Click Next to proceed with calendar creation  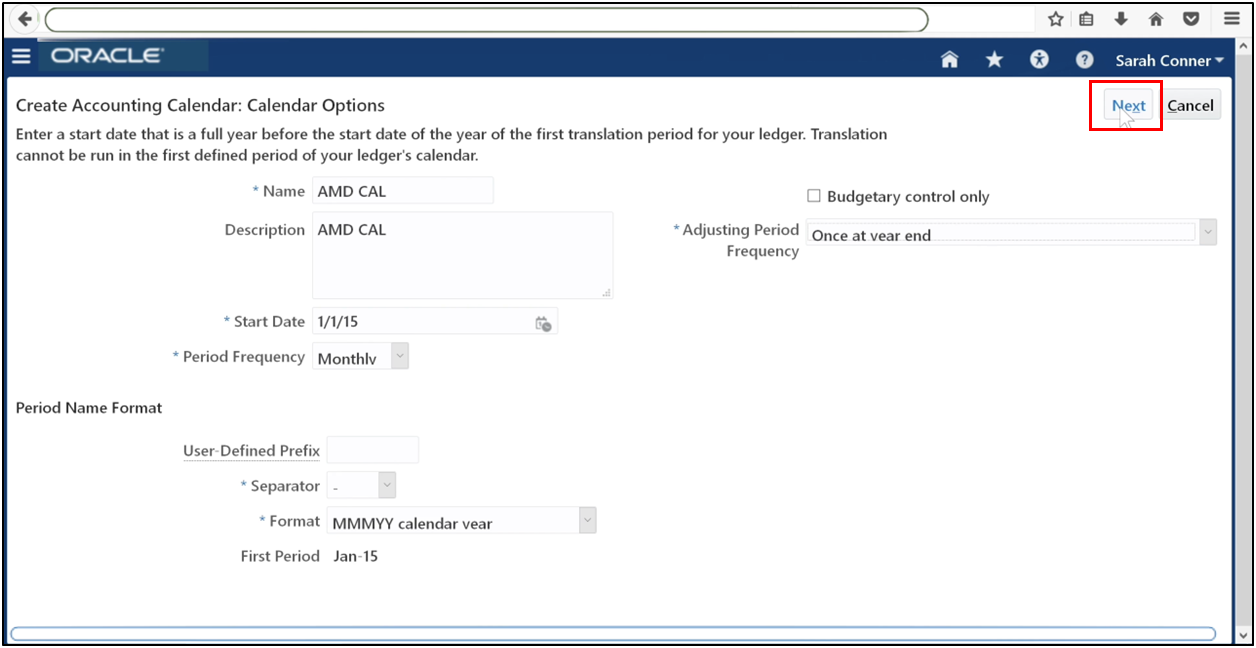(1127, 105)
